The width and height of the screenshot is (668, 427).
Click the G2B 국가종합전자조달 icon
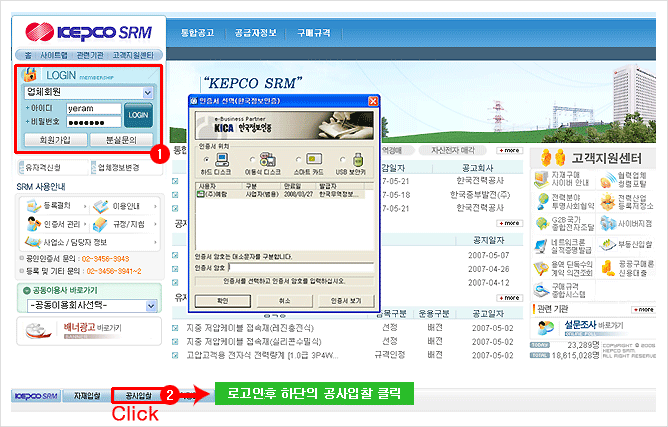point(542,223)
